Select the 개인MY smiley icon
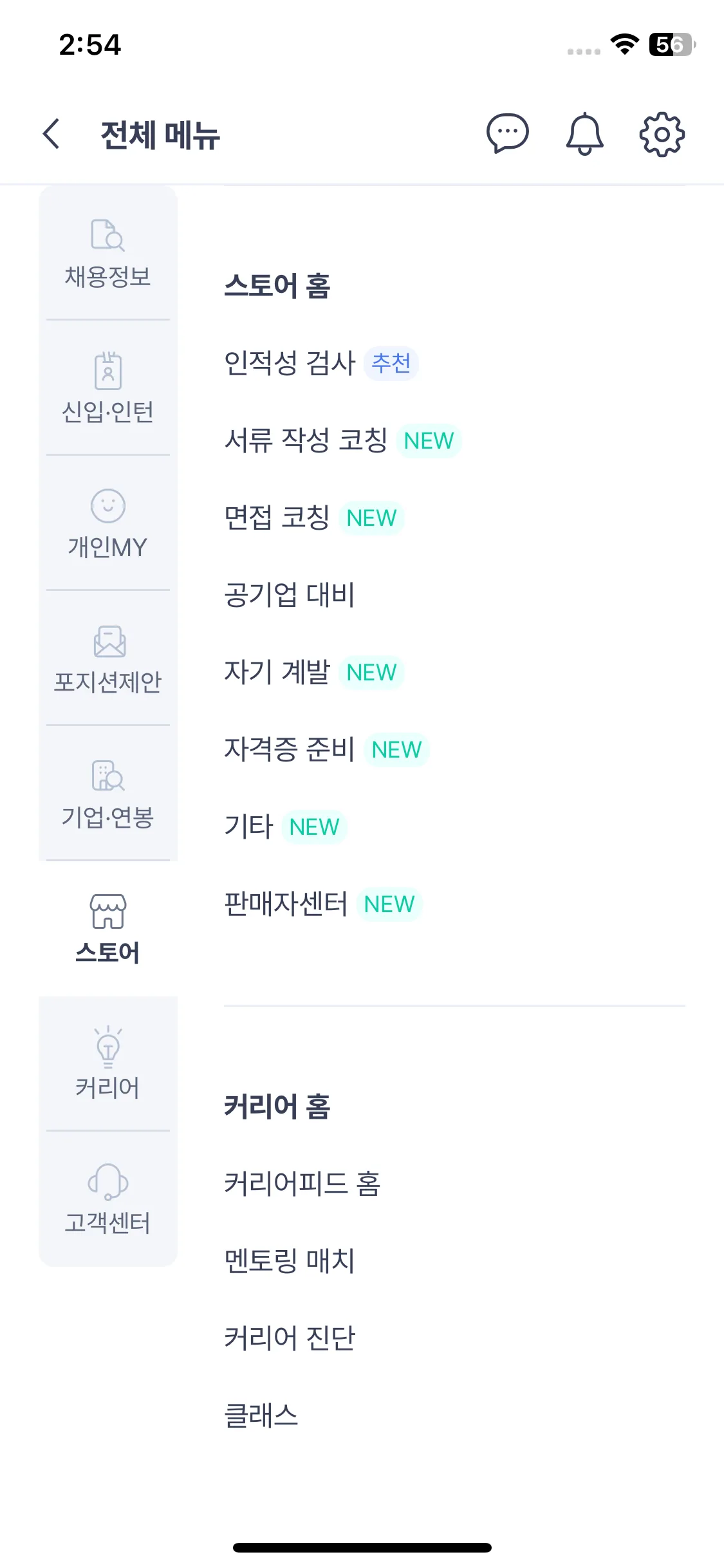 107,506
